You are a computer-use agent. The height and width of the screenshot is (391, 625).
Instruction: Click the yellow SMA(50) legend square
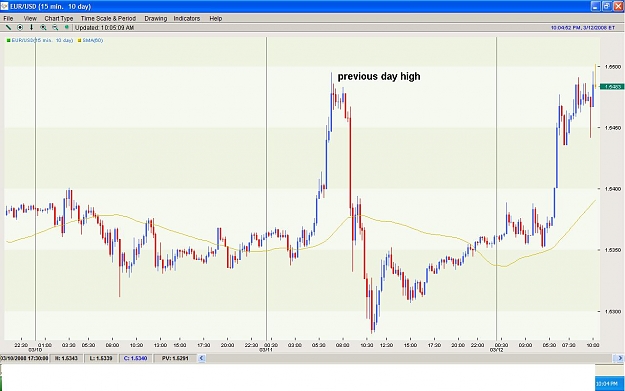[x=79, y=41]
